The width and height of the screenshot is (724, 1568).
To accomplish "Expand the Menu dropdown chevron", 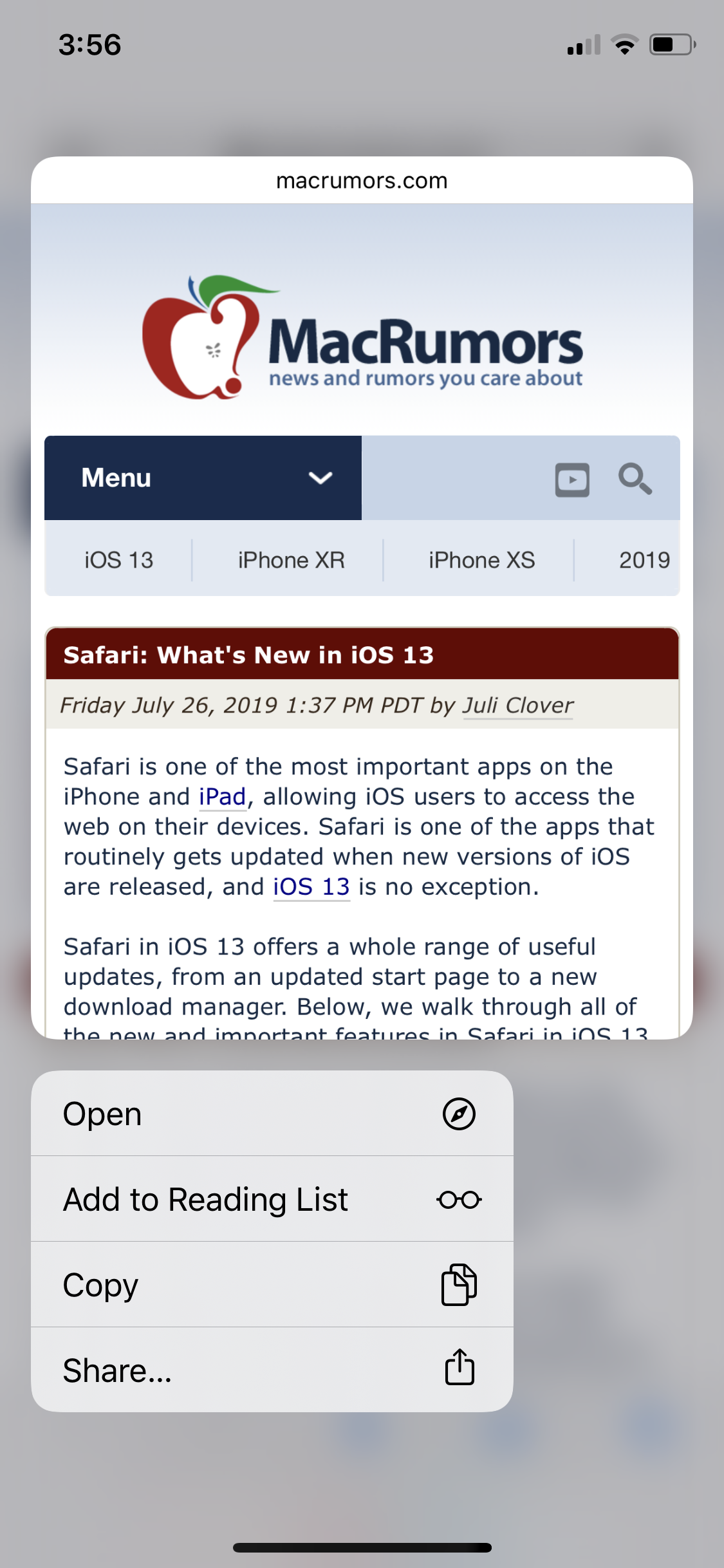I will (320, 478).
